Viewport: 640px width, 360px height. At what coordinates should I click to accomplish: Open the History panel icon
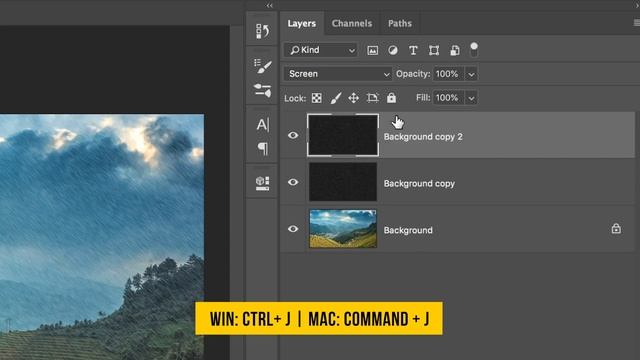click(x=262, y=31)
